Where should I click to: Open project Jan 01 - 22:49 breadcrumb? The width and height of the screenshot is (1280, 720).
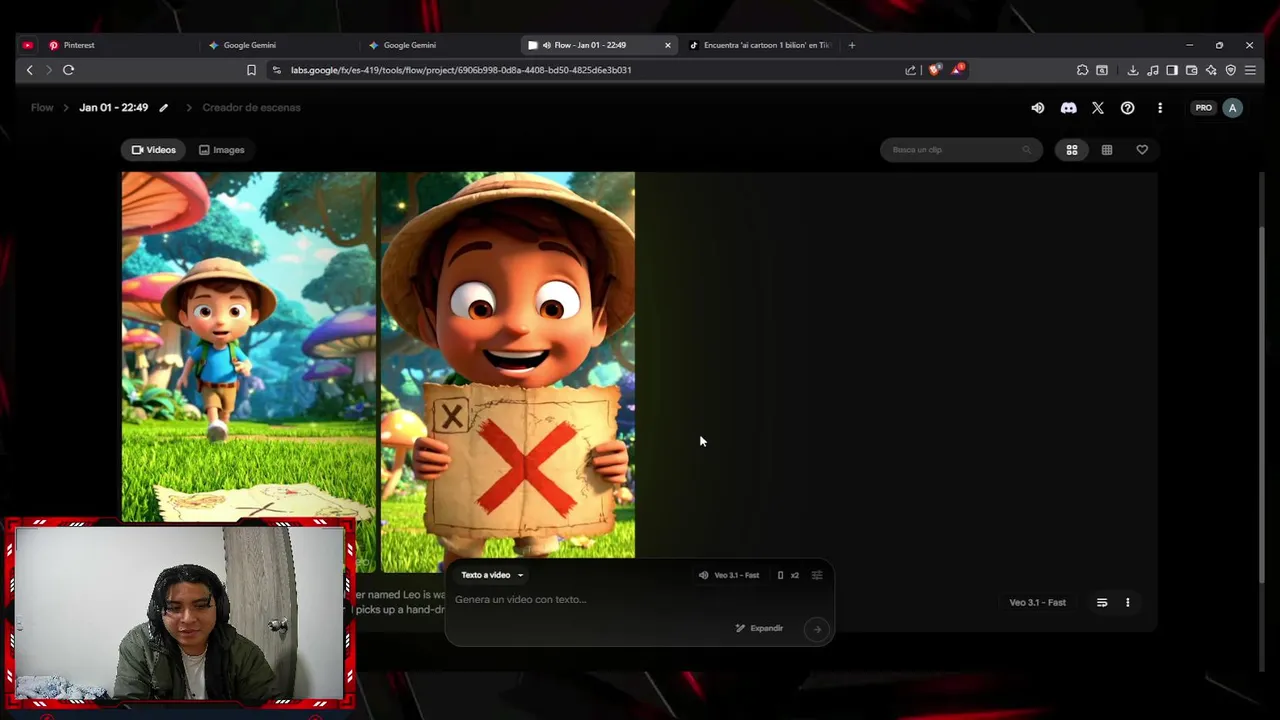(x=113, y=108)
